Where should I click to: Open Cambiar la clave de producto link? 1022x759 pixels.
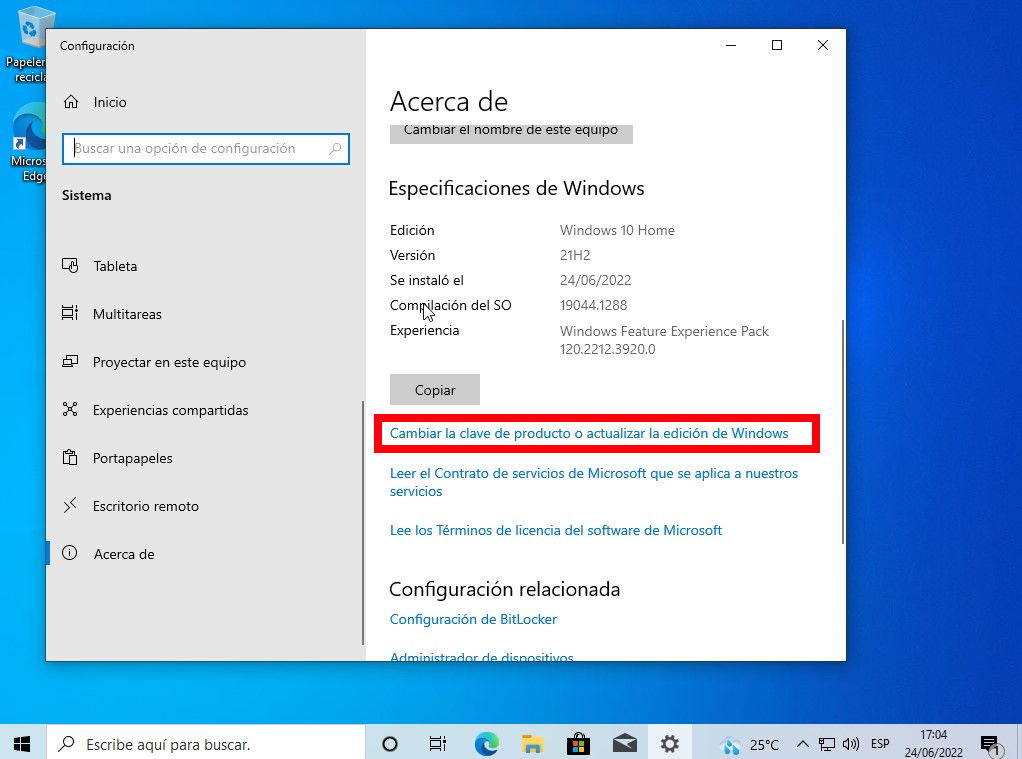[589, 434]
